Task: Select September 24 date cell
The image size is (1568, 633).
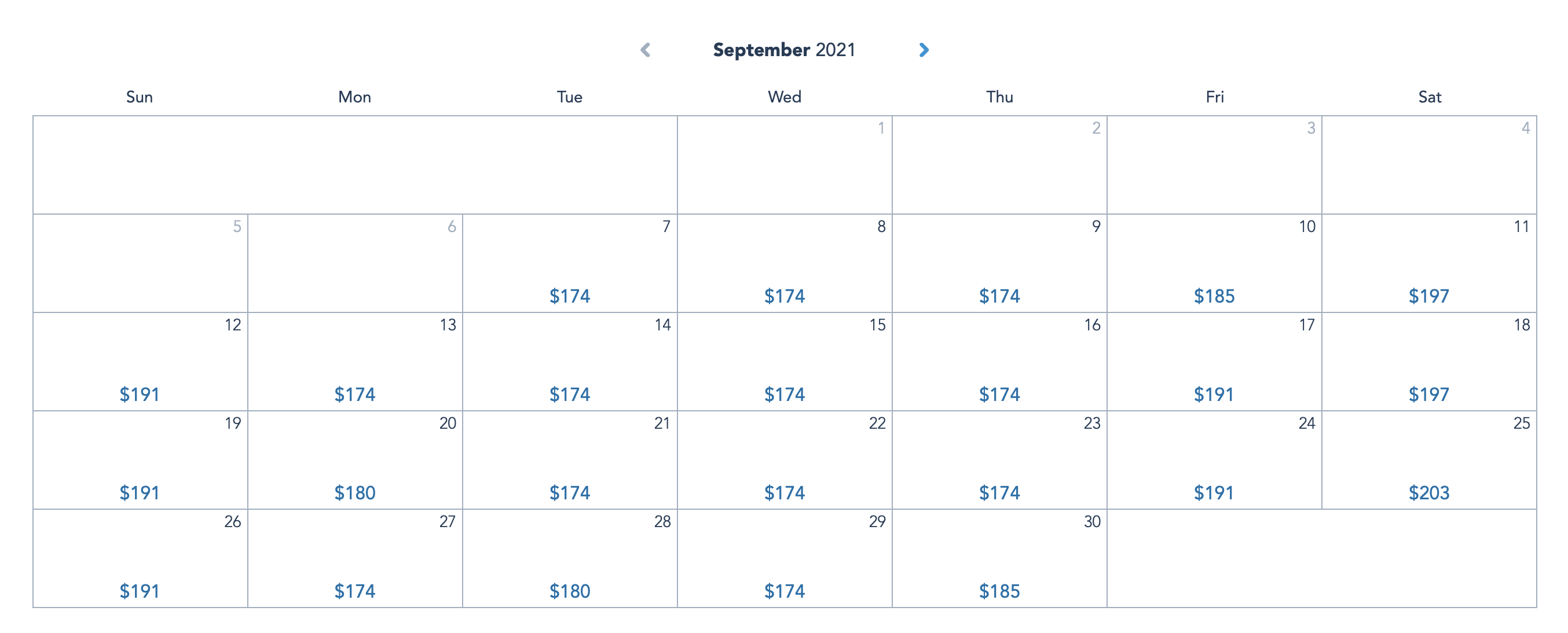Action: pos(1214,461)
